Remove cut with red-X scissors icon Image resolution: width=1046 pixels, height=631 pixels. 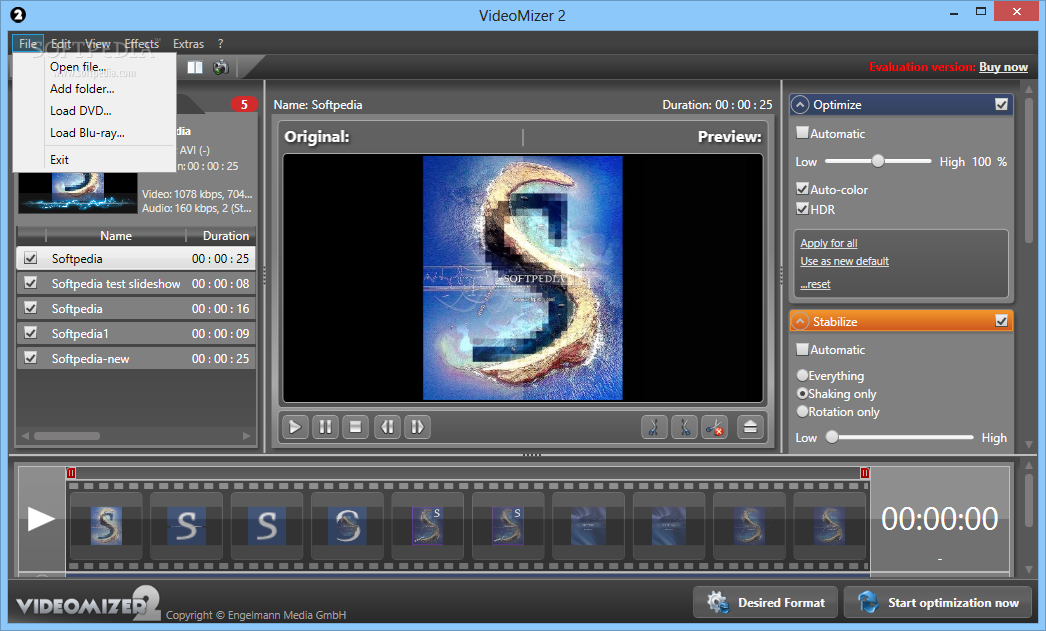[x=714, y=427]
